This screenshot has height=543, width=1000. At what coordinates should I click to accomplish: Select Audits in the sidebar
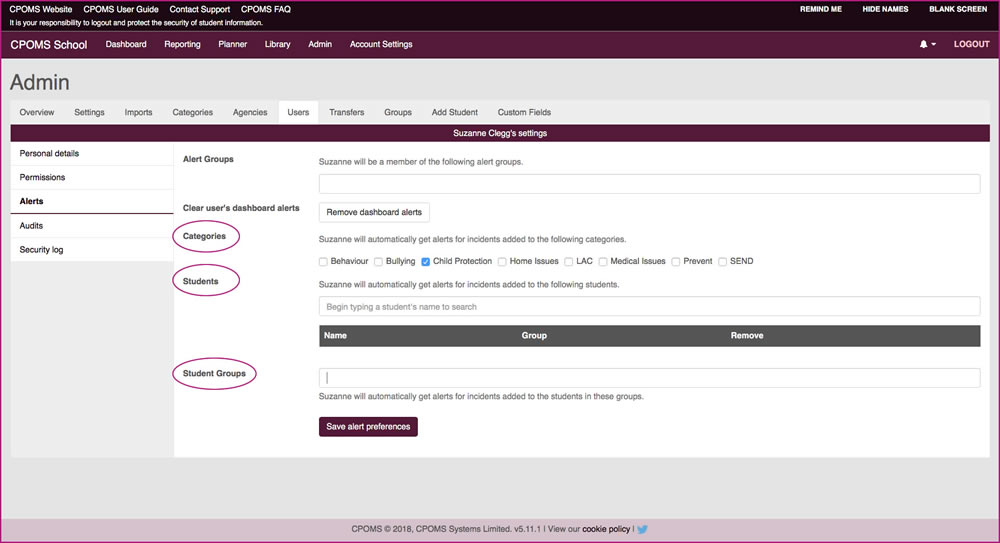tap(92, 226)
